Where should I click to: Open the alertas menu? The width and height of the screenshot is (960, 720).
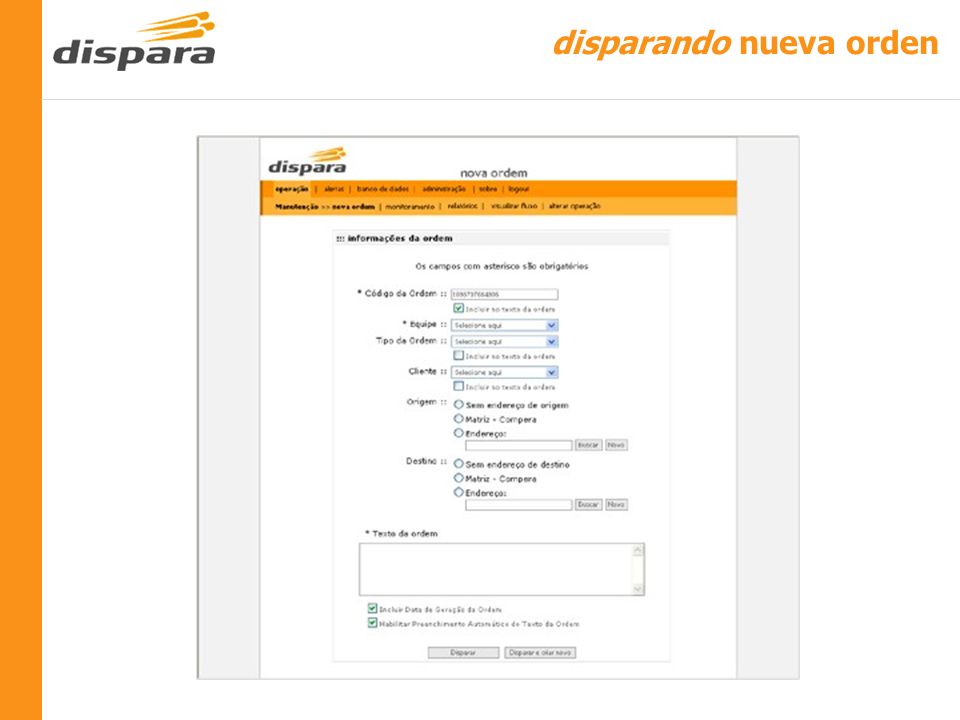[334, 189]
